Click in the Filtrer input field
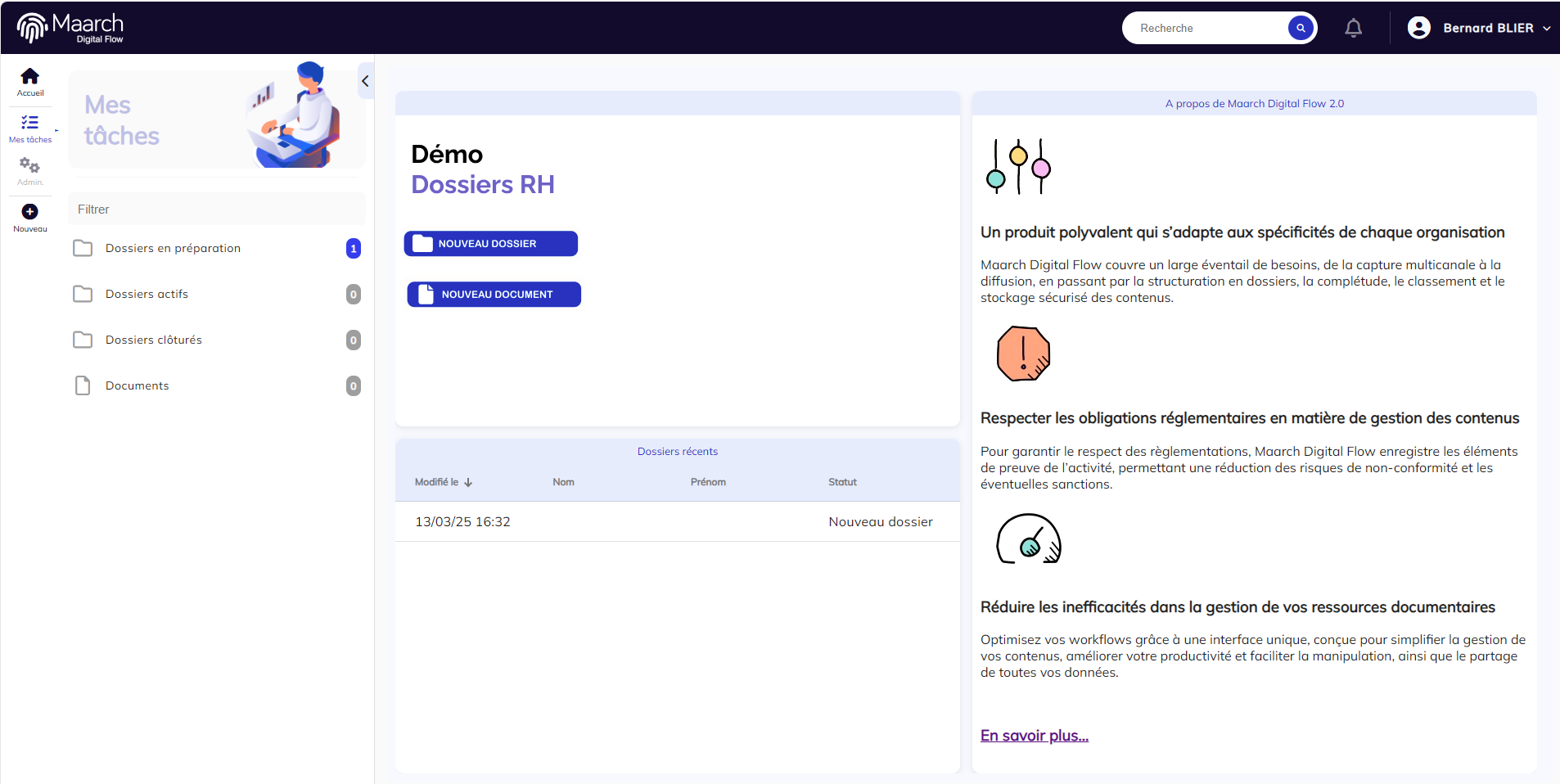Viewport: 1560px width, 784px height. [217, 210]
